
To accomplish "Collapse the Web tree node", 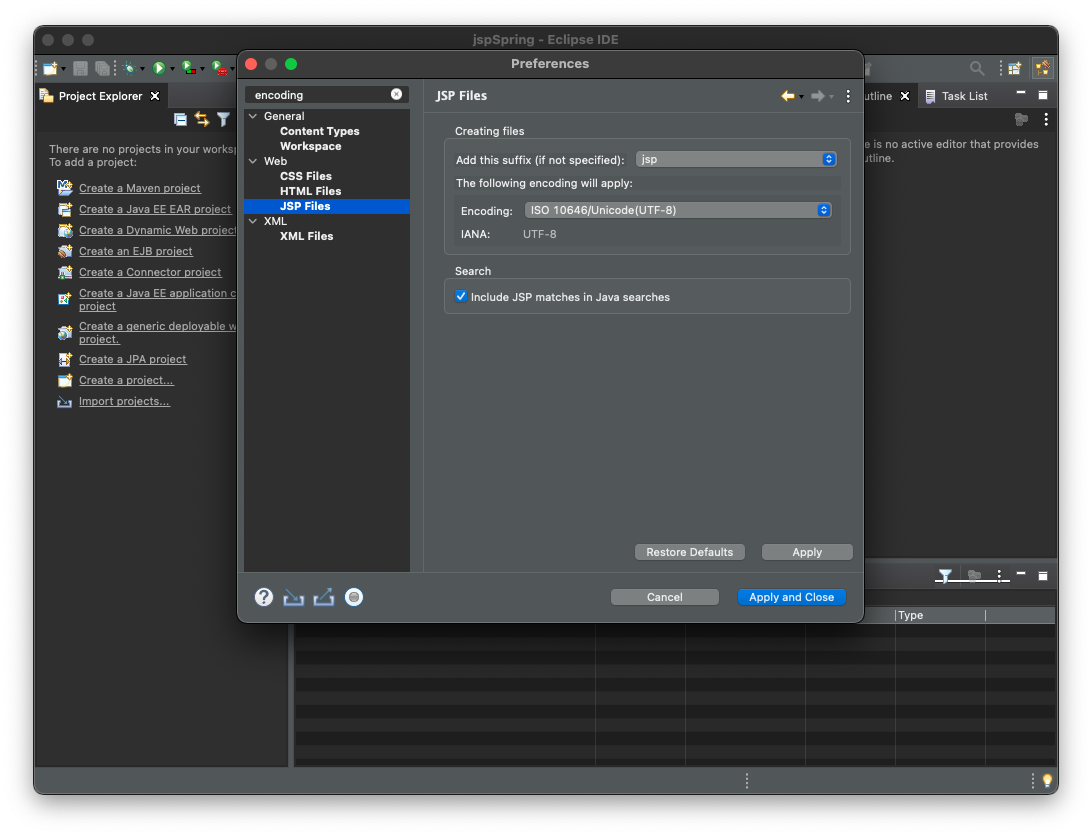I will click(253, 161).
